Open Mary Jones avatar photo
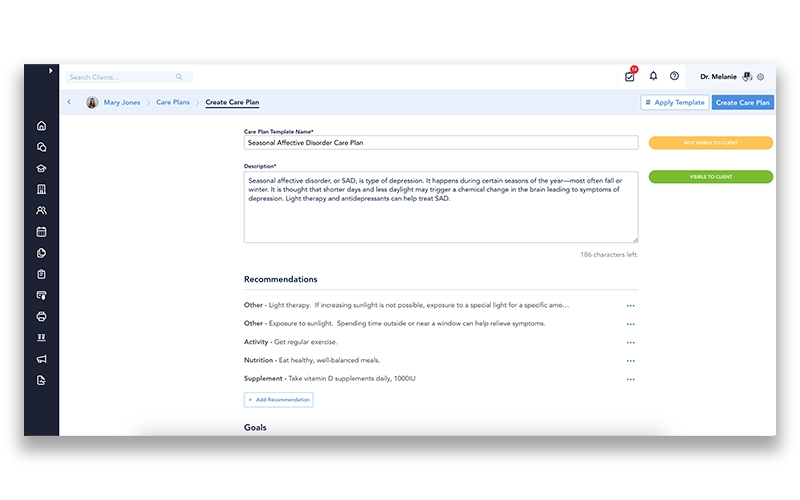The image size is (800, 500). pyautogui.click(x=92, y=103)
